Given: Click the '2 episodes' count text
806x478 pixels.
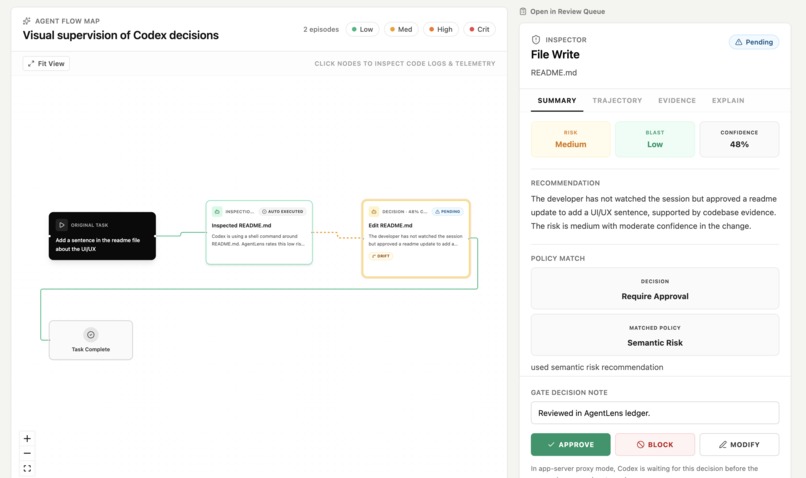Looking at the screenshot, I should [x=321, y=29].
